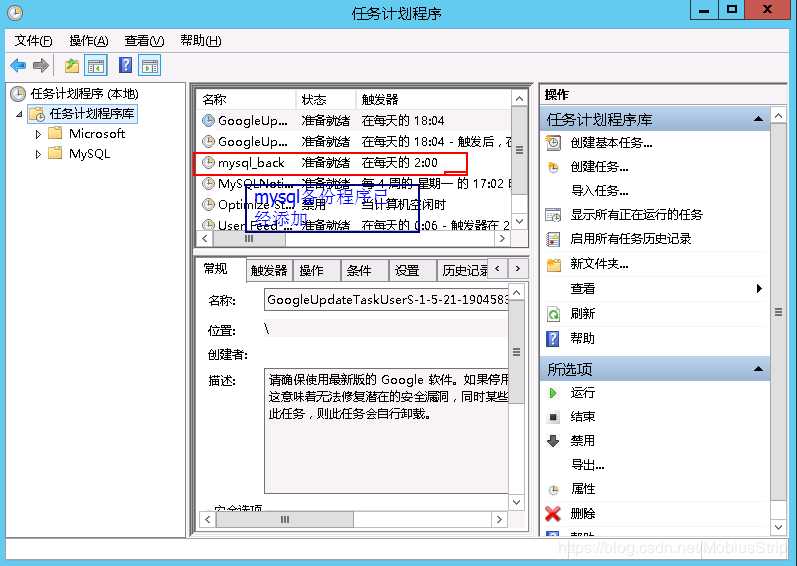Open the 操作(A) menu
The image size is (797, 566).
88,41
